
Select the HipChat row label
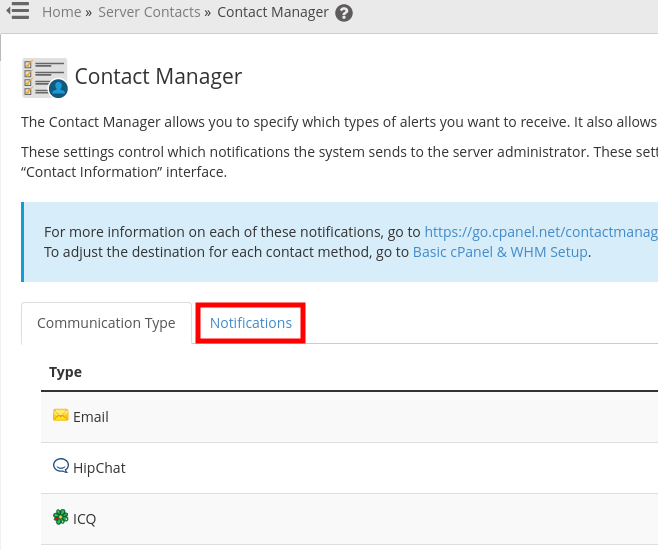click(x=99, y=468)
